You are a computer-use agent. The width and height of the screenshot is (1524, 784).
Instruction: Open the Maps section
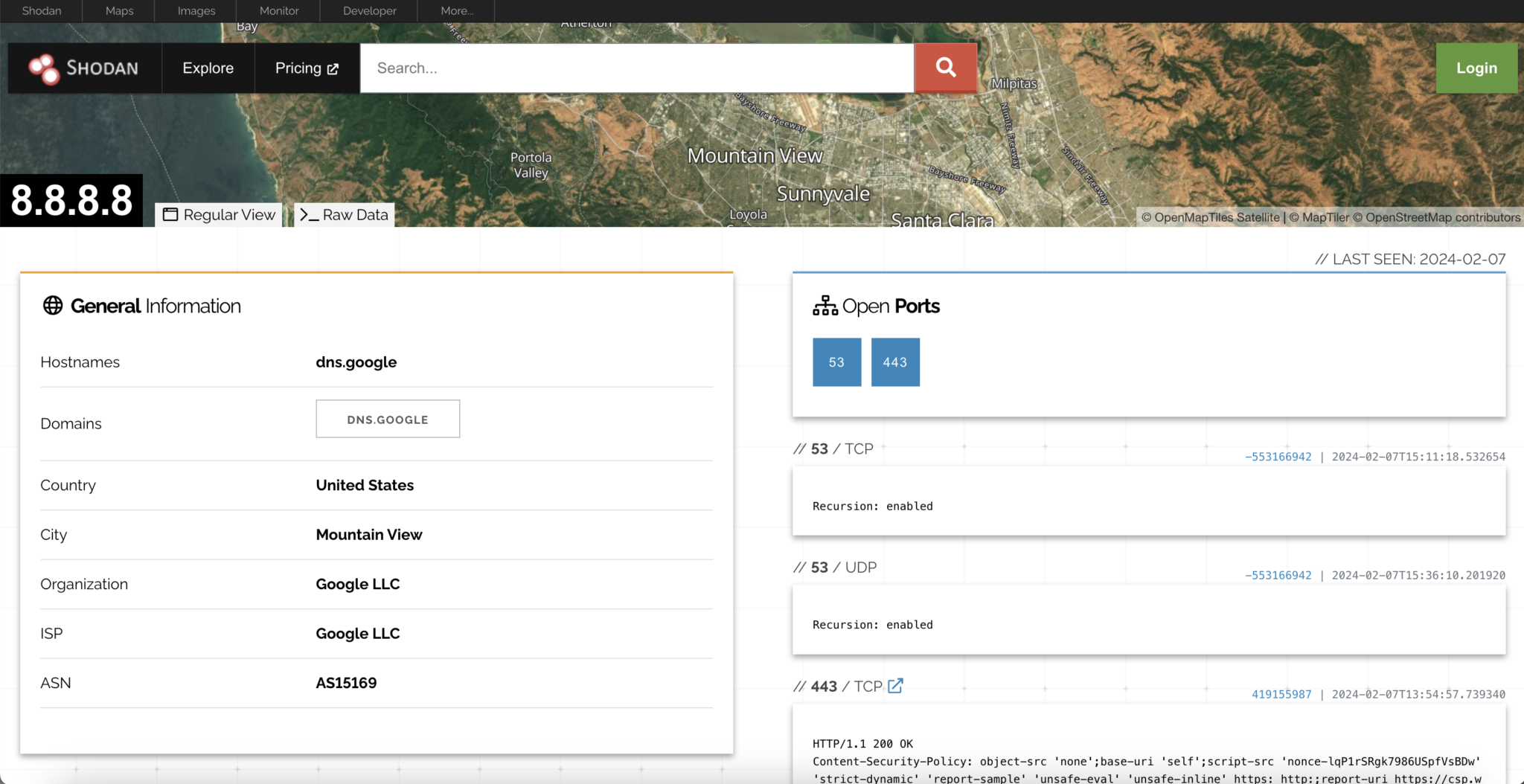(119, 10)
